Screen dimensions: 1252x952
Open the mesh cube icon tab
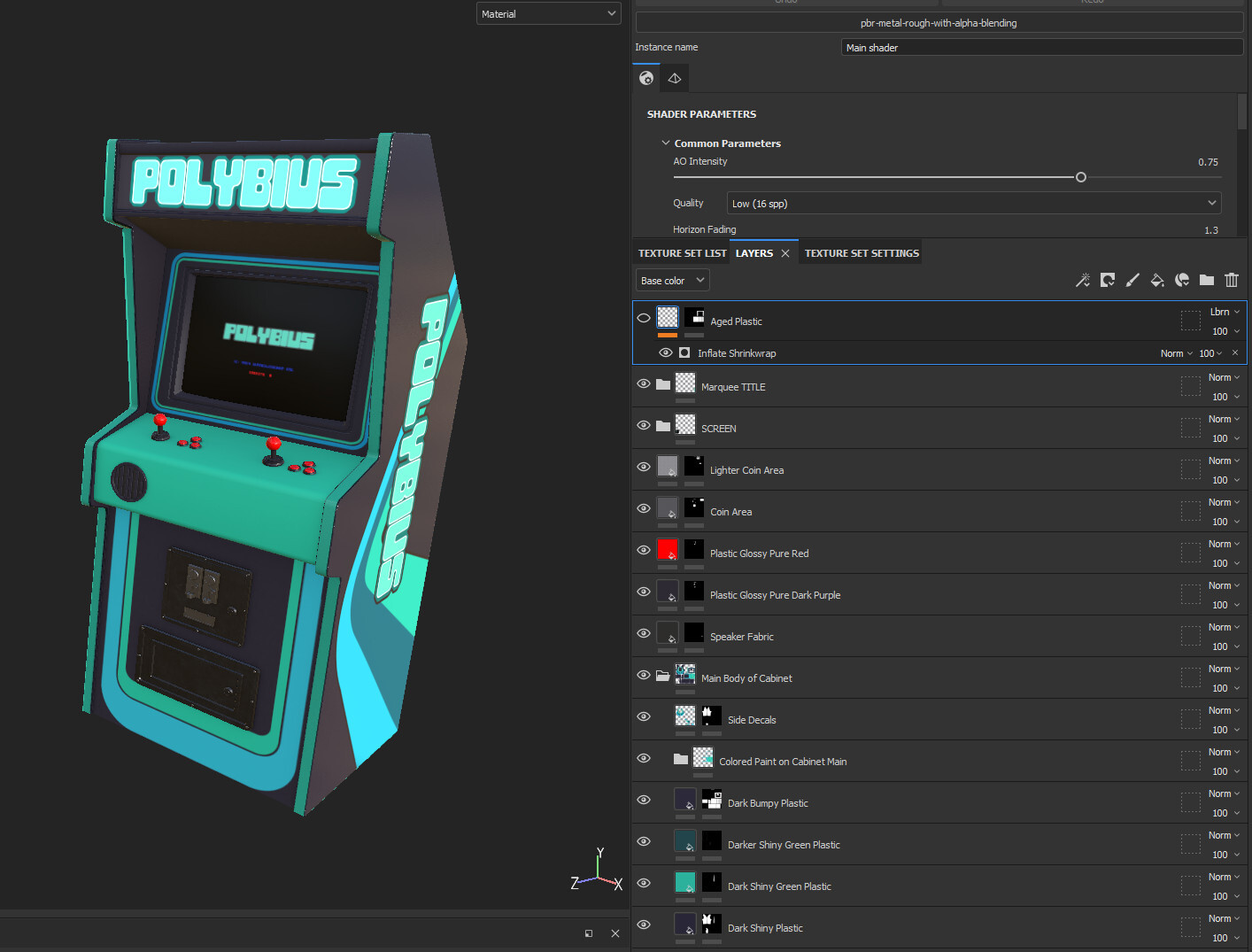pos(675,79)
